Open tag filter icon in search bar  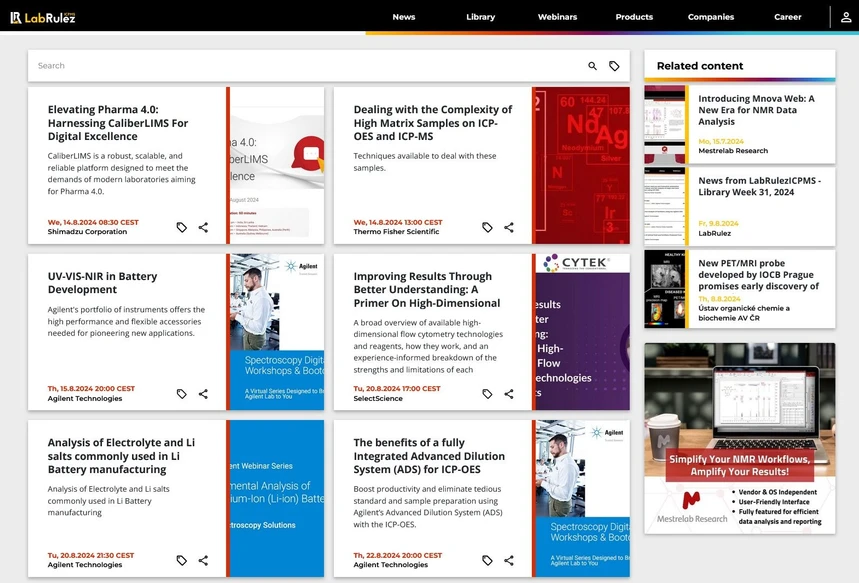point(614,66)
